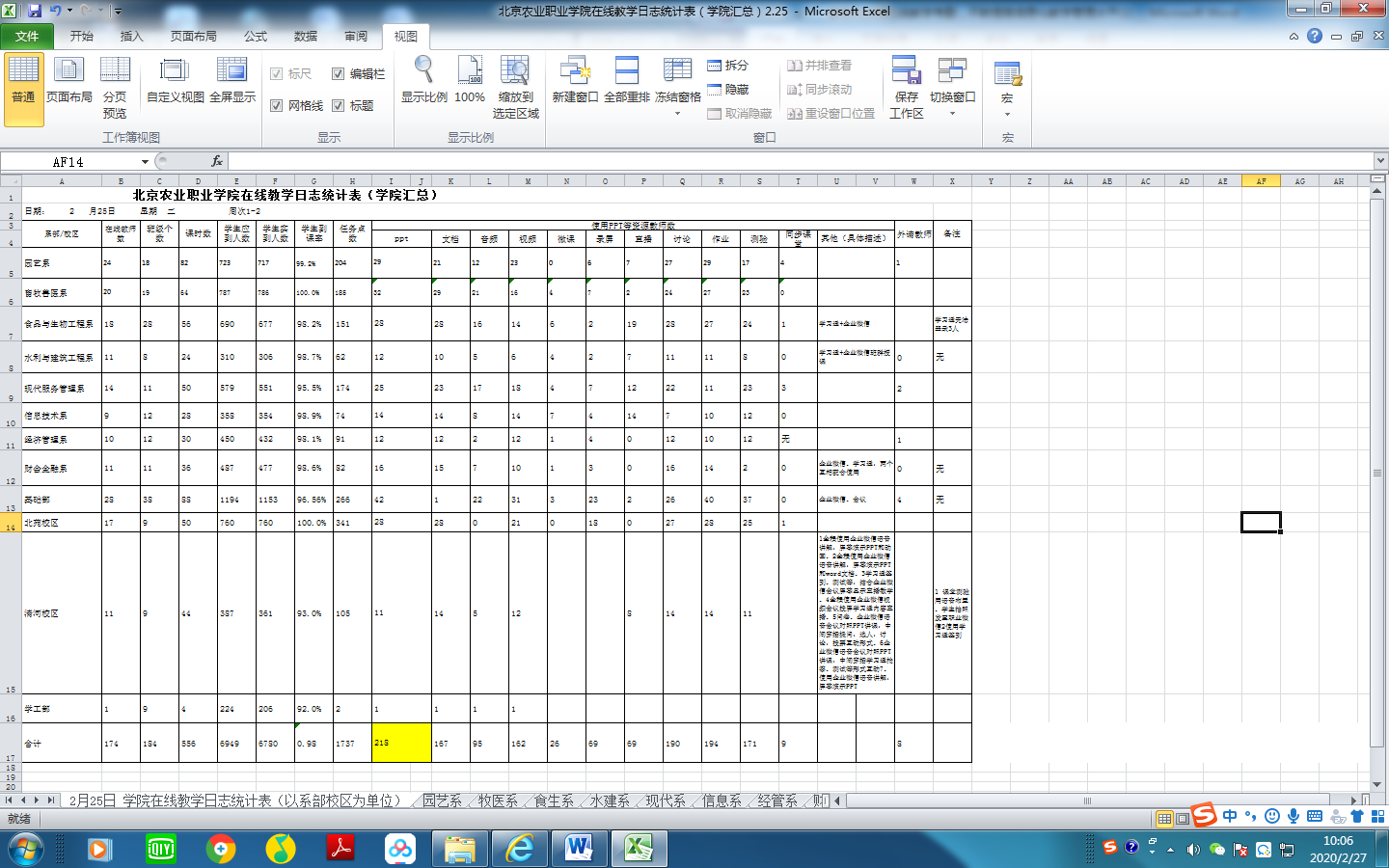This screenshot has width=1389, height=868.
Task: Open a New Window (新建窗口)
Action: click(575, 81)
